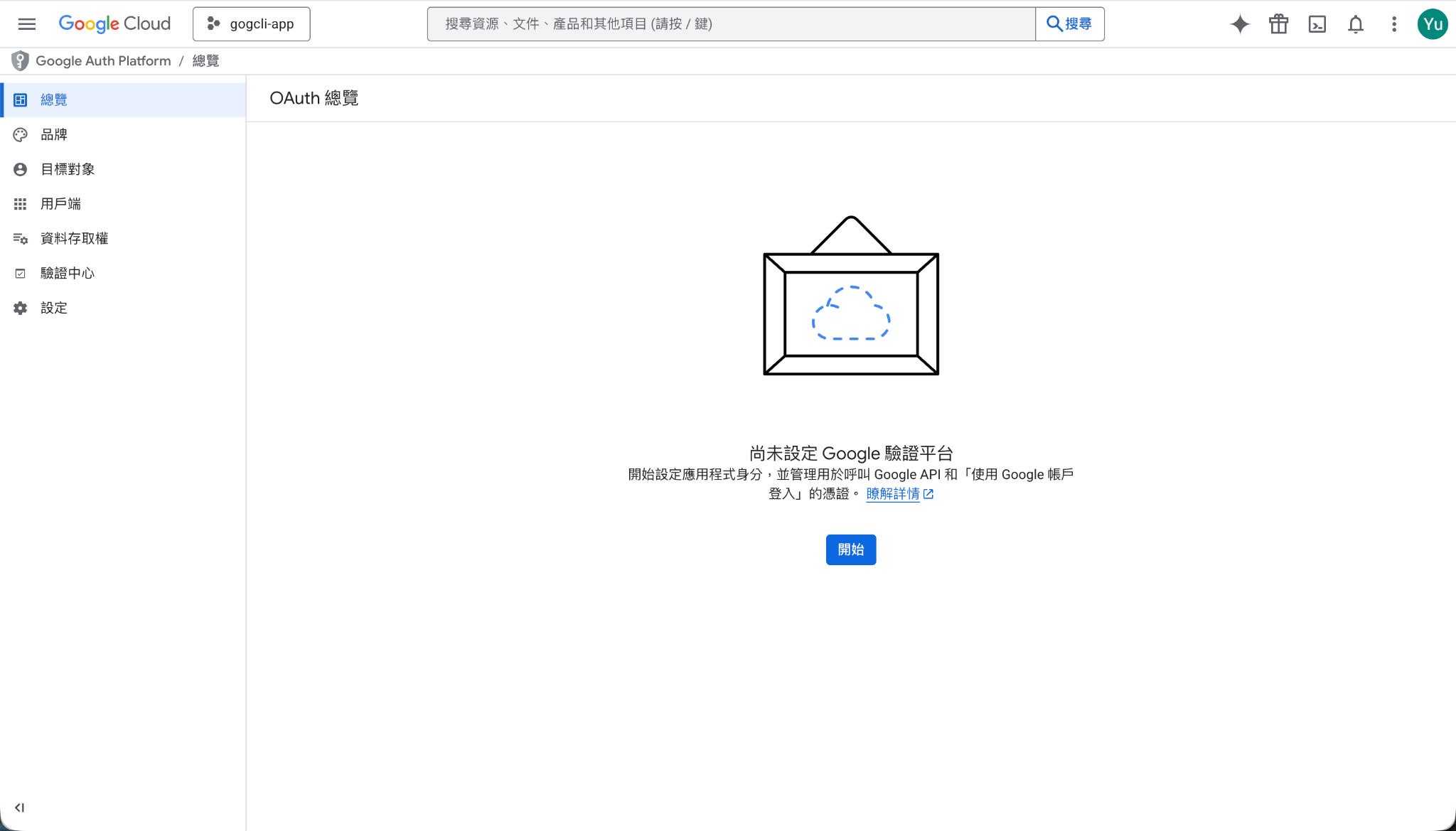Activate Cloud Shell terminal icon
This screenshot has height=831, width=1456.
point(1317,24)
